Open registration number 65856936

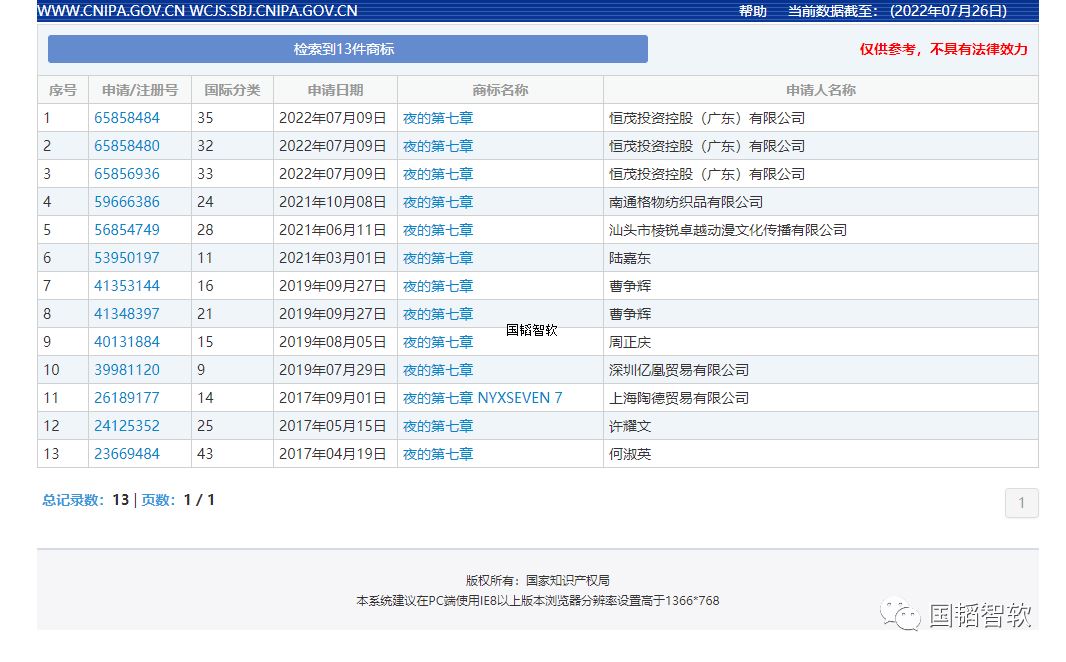126,173
